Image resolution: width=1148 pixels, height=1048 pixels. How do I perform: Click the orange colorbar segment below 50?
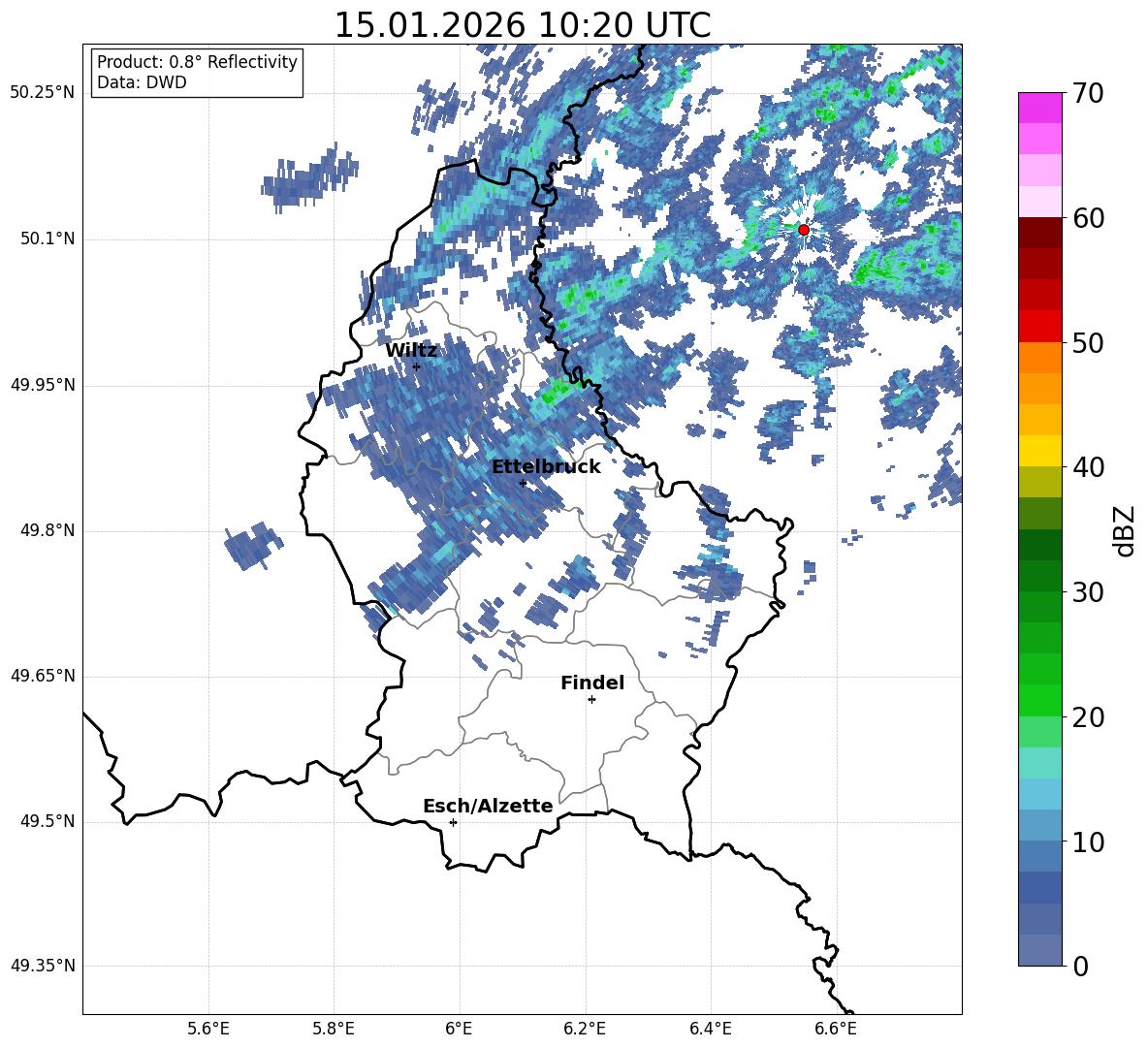[x=1040, y=357]
